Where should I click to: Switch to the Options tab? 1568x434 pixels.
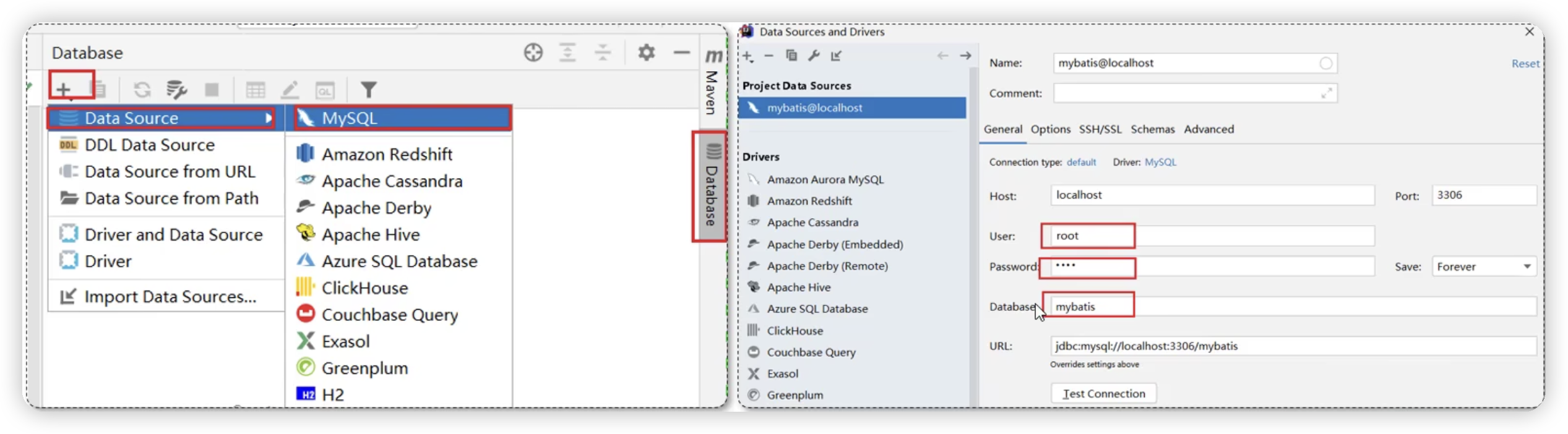click(x=1050, y=129)
